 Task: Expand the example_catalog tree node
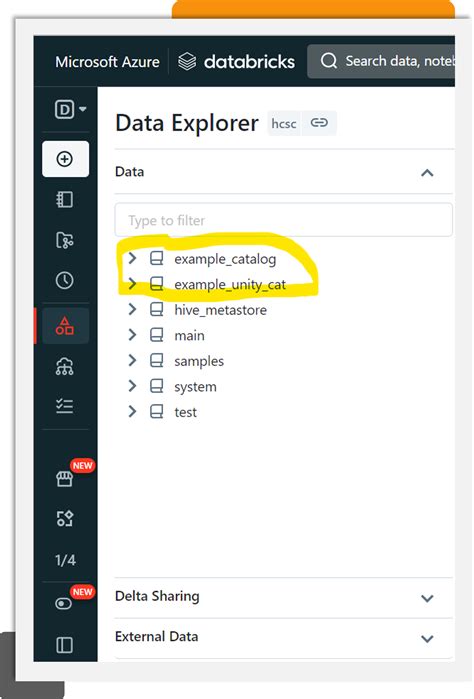click(132, 258)
